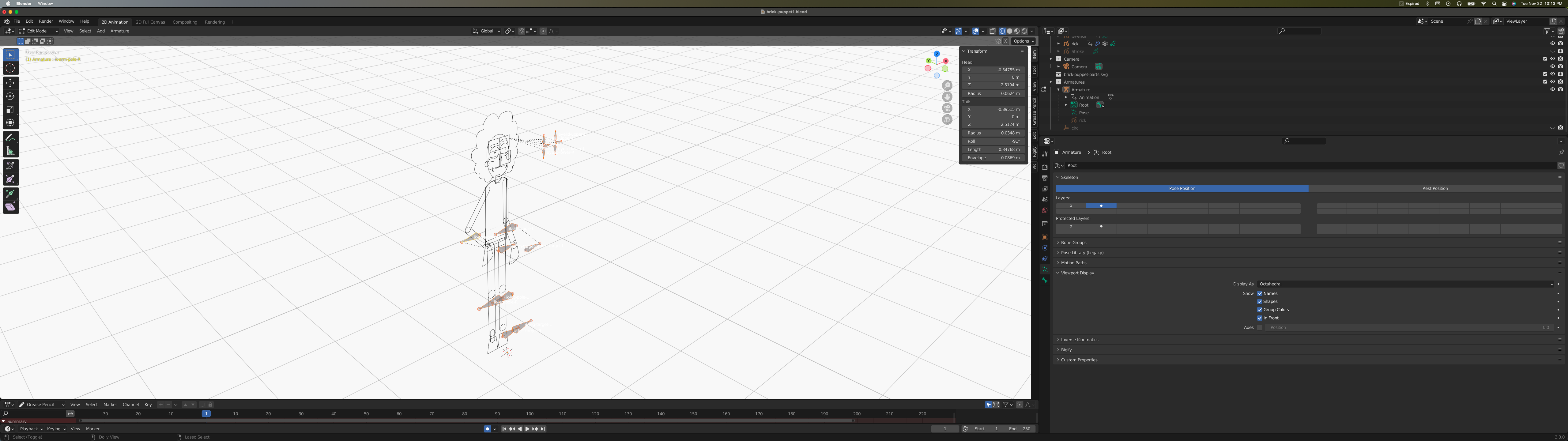Viewport: 1568px width, 441px height.
Task: Select the Measure tool
Action: [x=10, y=151]
